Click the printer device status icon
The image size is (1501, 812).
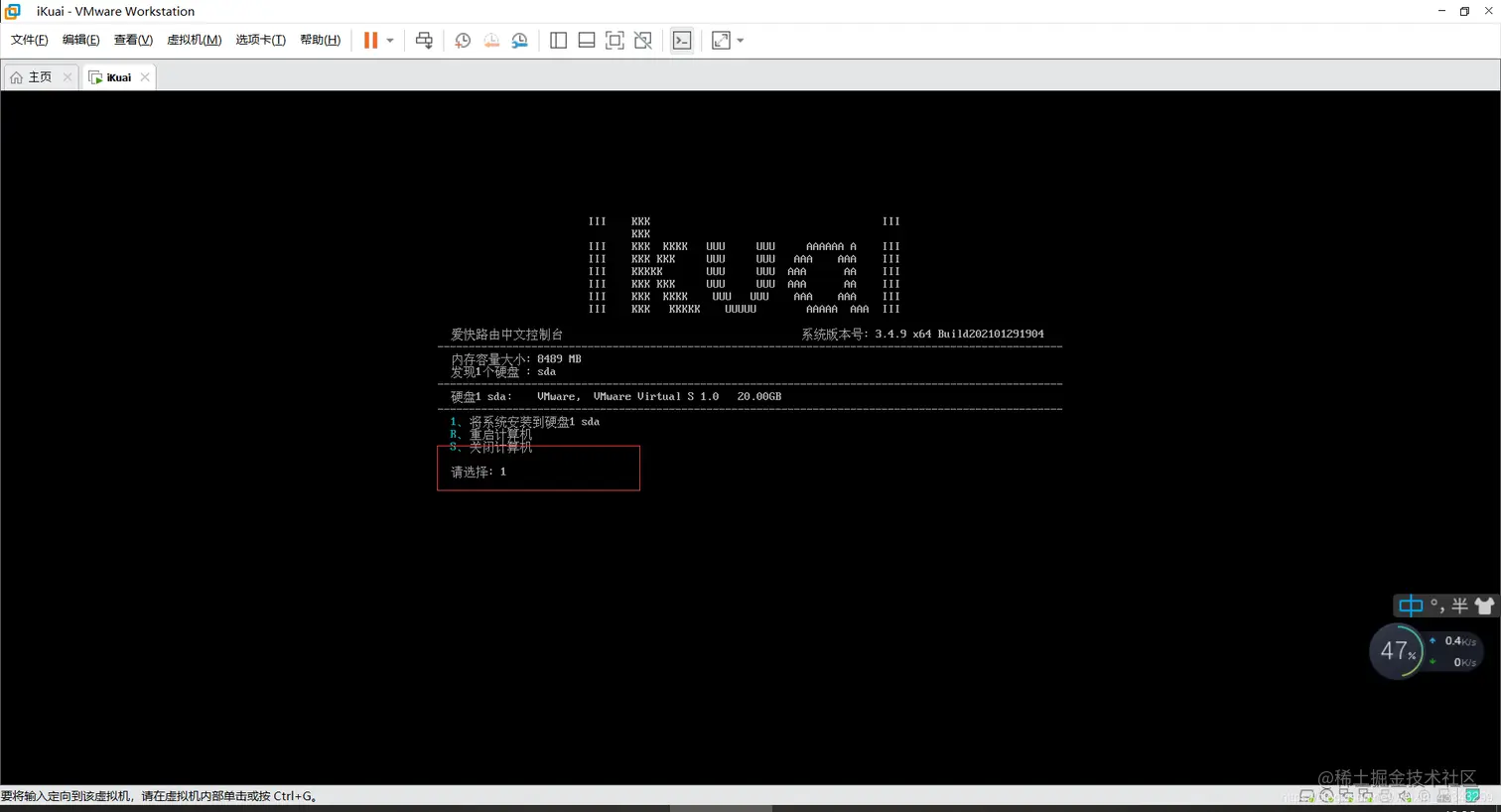(x=1385, y=796)
